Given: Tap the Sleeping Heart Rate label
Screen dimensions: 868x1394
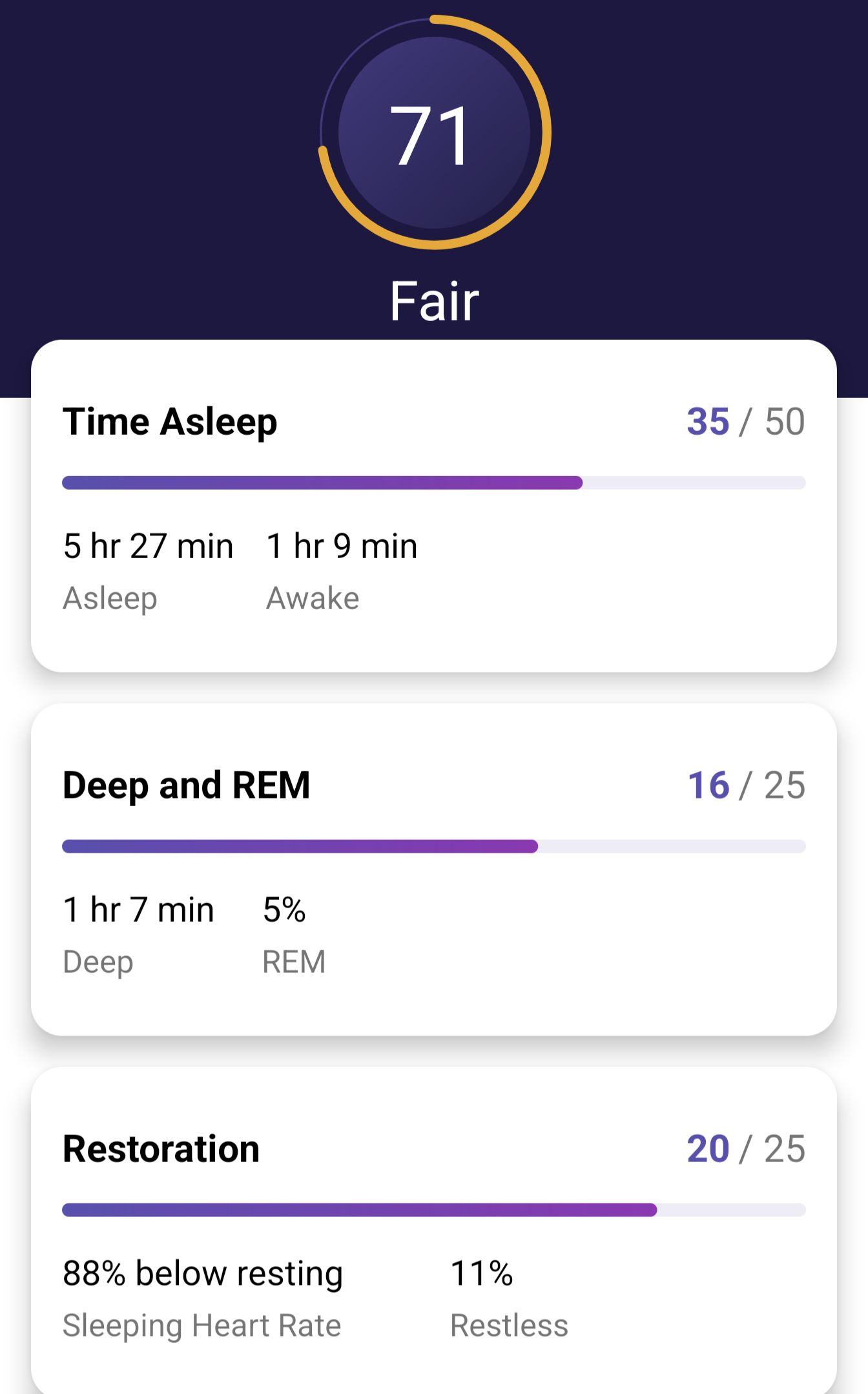Looking at the screenshot, I should [x=201, y=1326].
